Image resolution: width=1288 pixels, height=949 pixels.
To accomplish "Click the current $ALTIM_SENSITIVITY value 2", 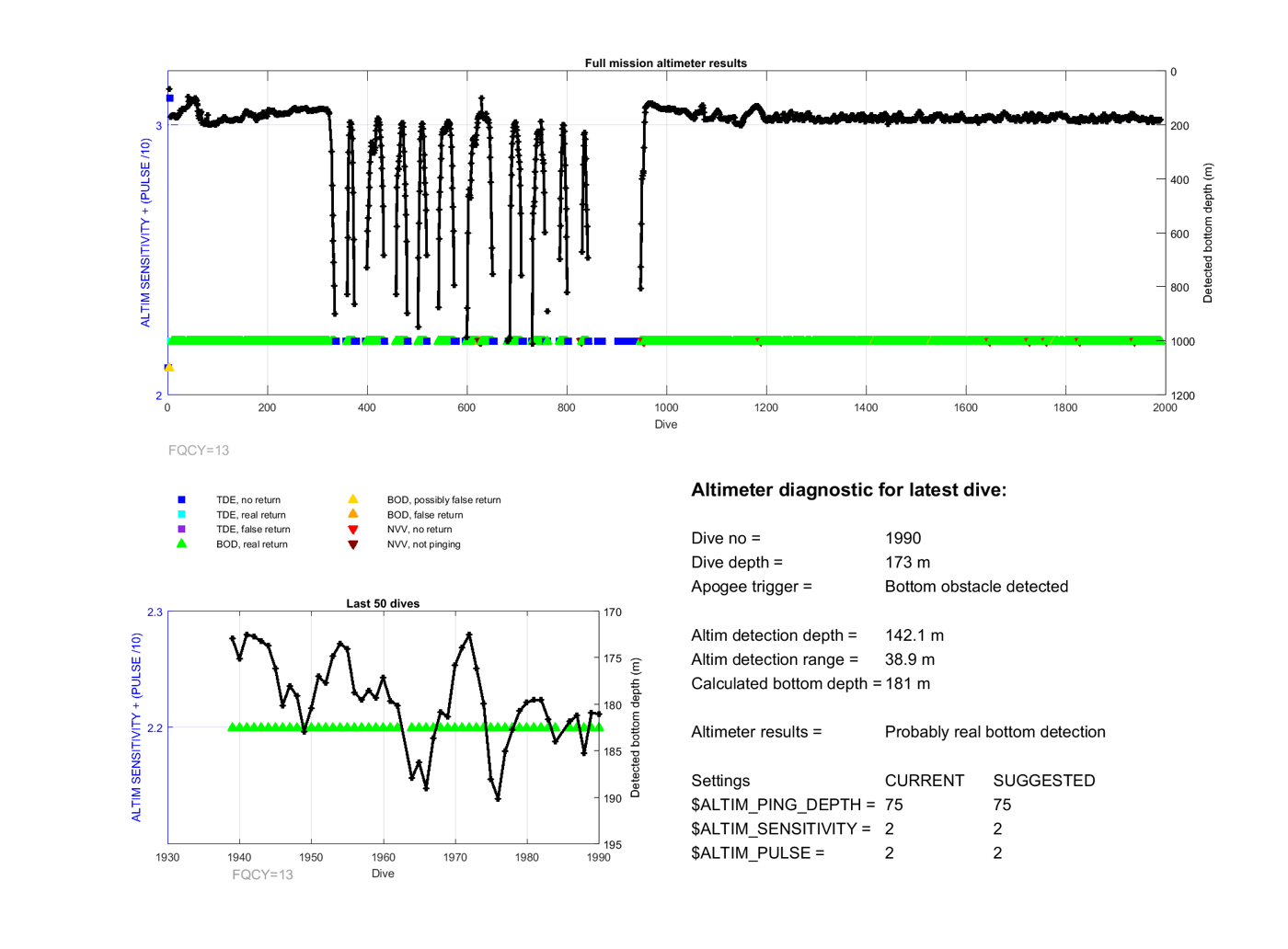I will (890, 829).
